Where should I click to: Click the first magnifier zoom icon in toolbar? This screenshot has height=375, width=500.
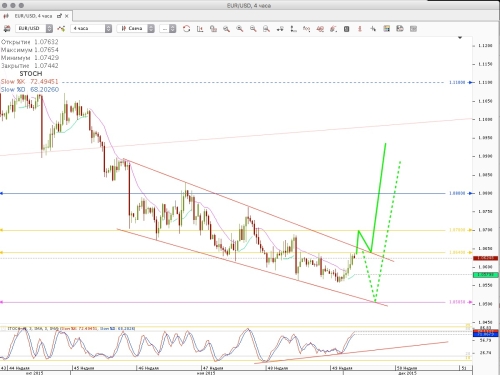tap(226, 29)
